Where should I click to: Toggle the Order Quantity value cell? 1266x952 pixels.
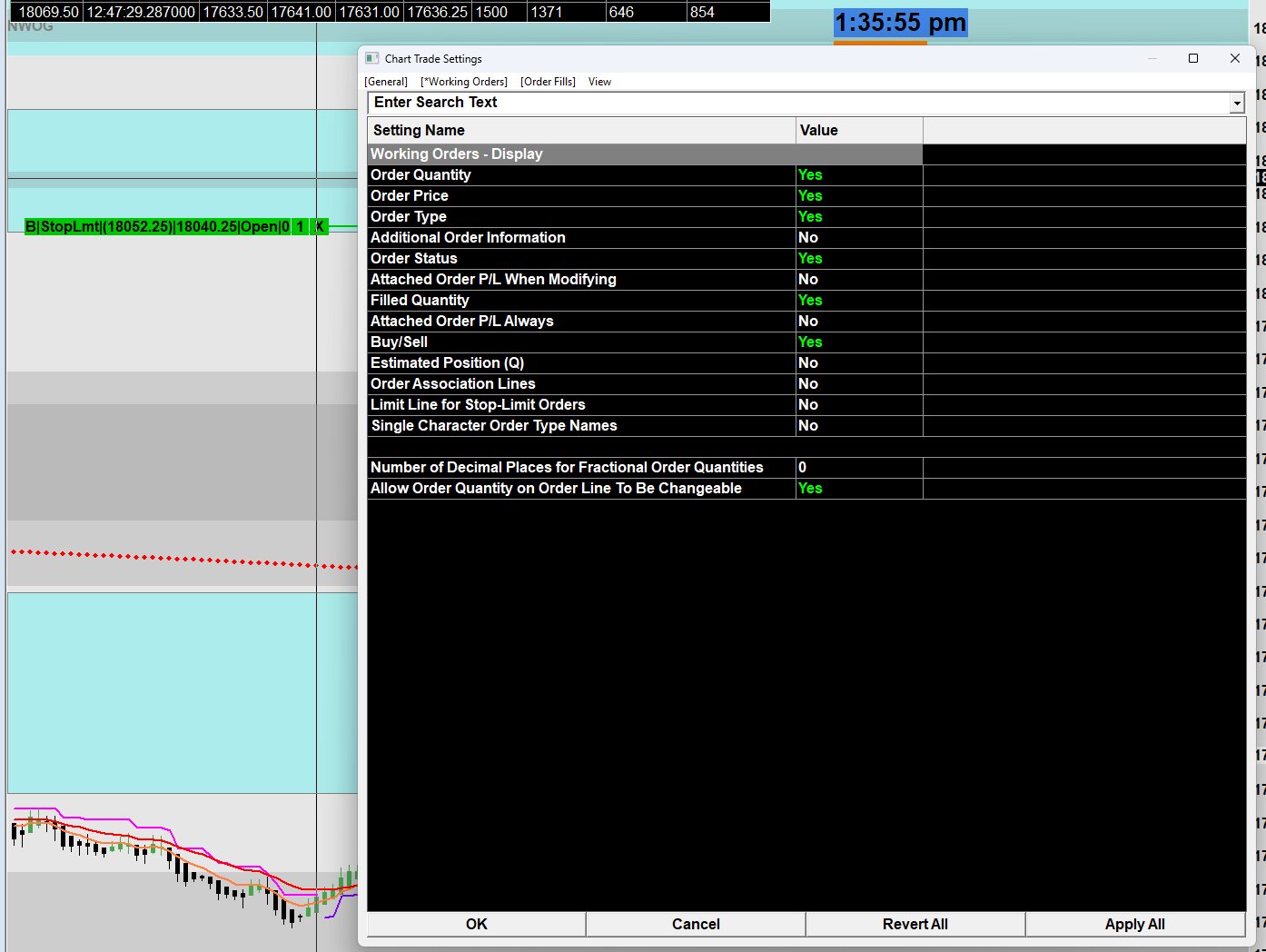859,175
